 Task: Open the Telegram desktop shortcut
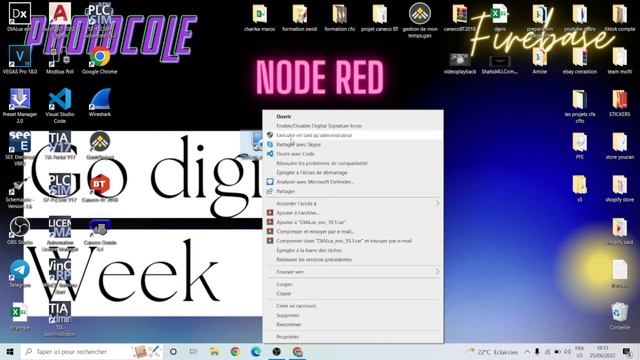[20, 273]
